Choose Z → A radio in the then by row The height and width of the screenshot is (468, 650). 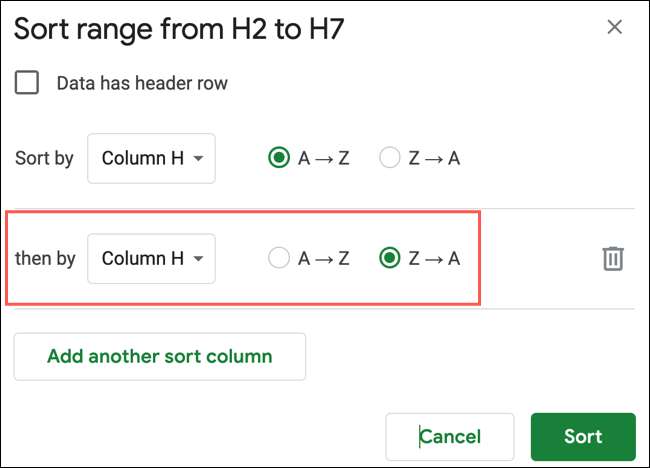[390, 259]
